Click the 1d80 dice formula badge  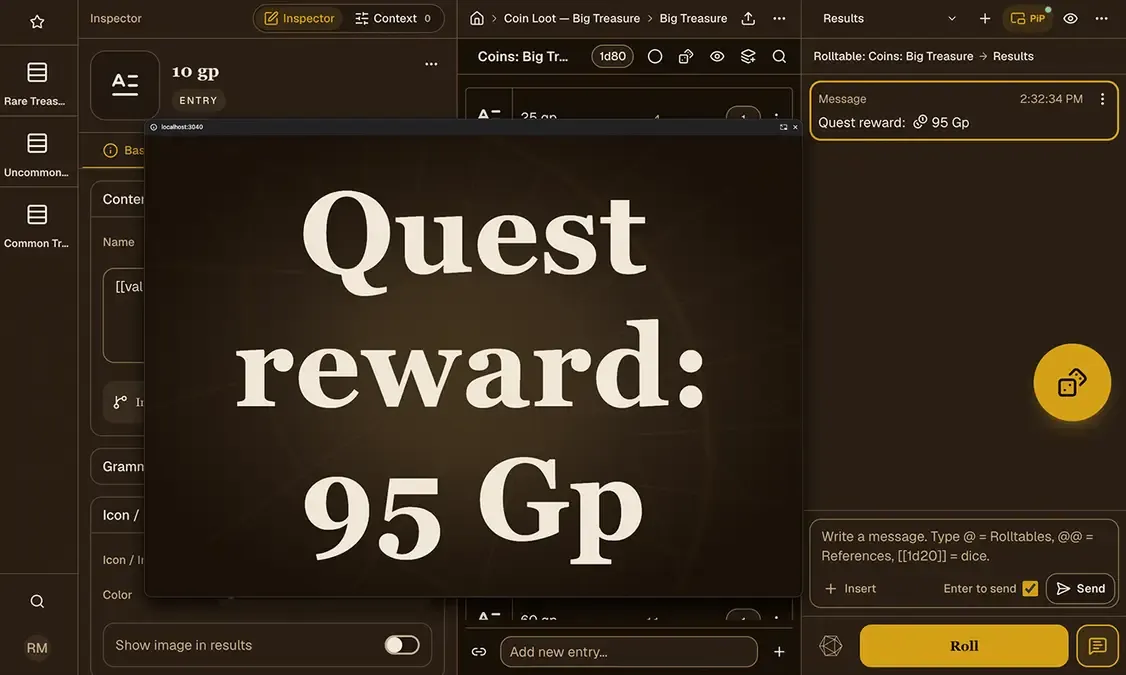coord(613,56)
